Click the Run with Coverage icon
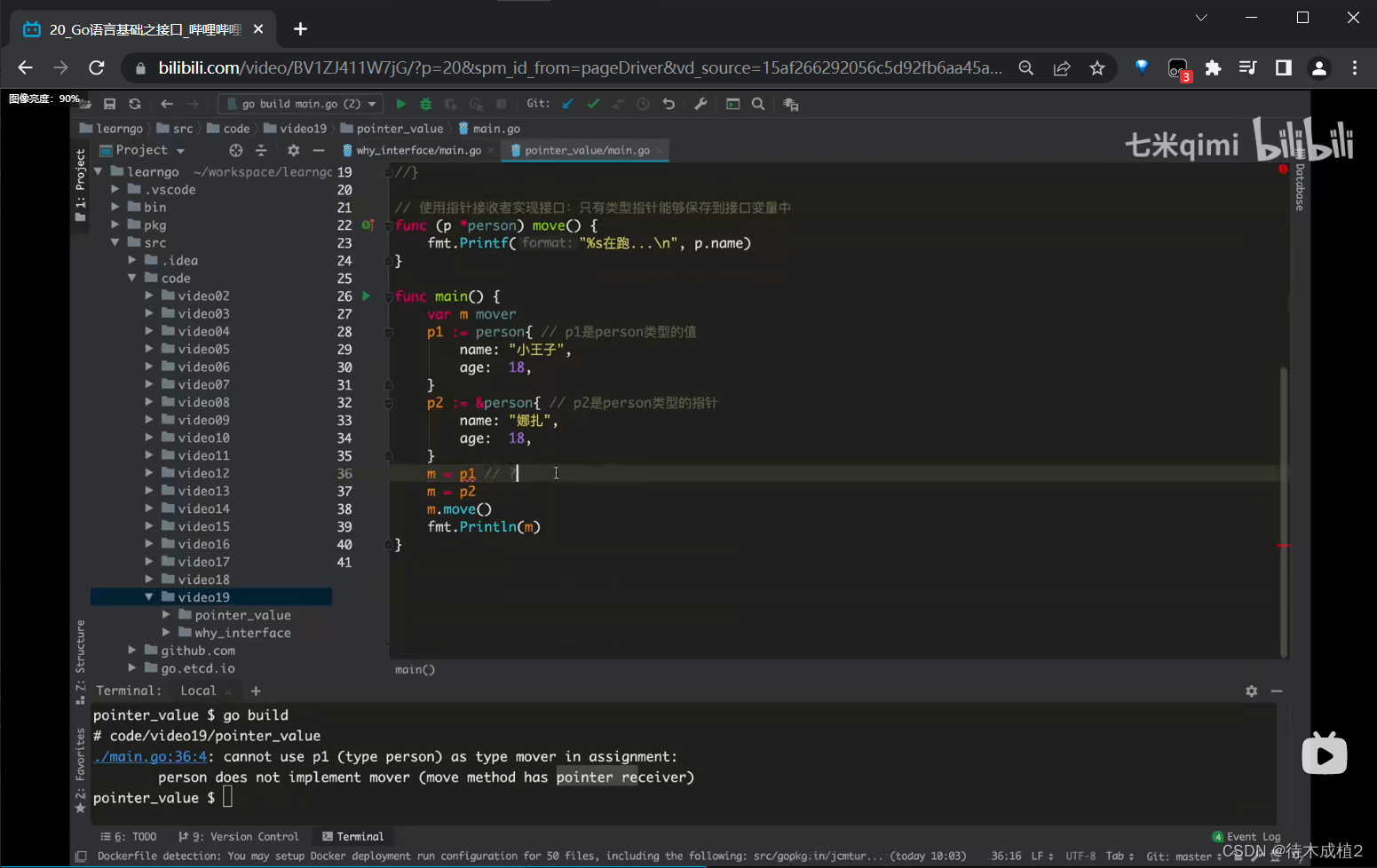 pos(451,104)
